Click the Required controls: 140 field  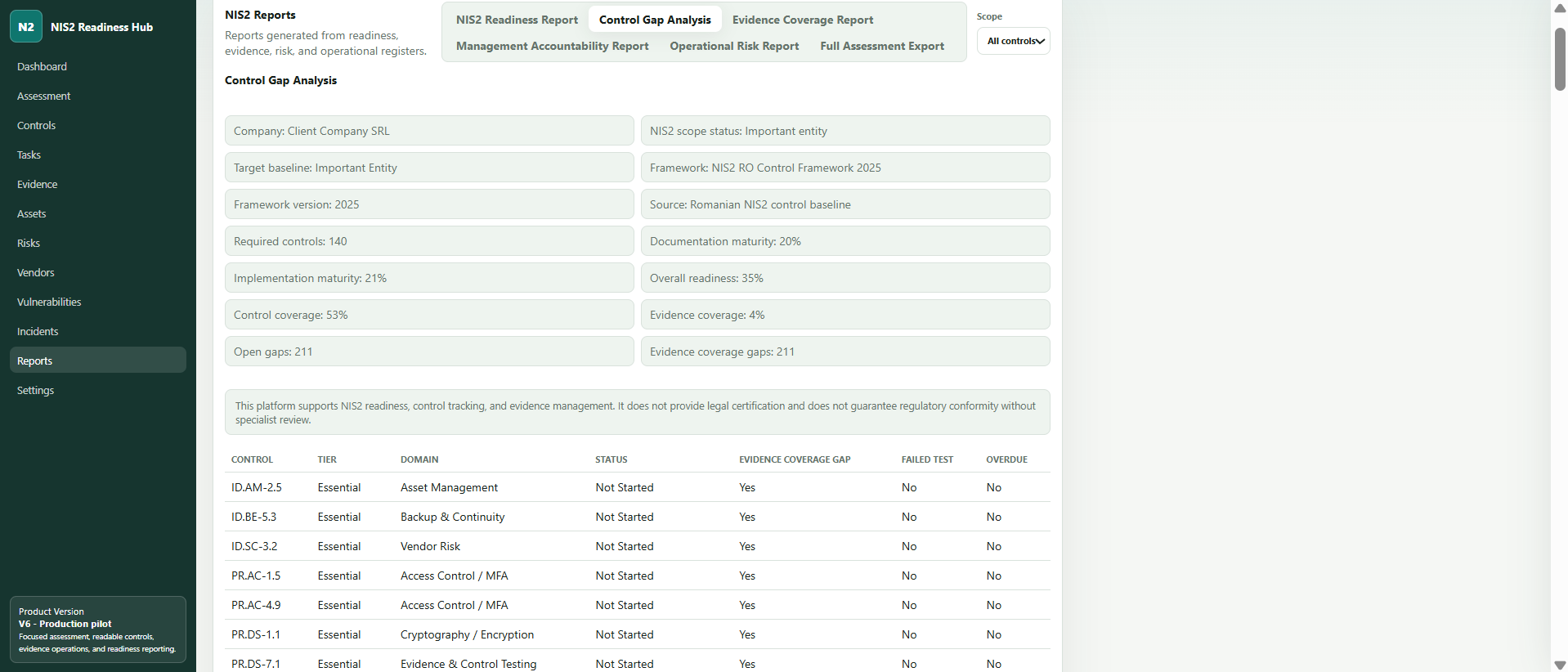pos(429,241)
